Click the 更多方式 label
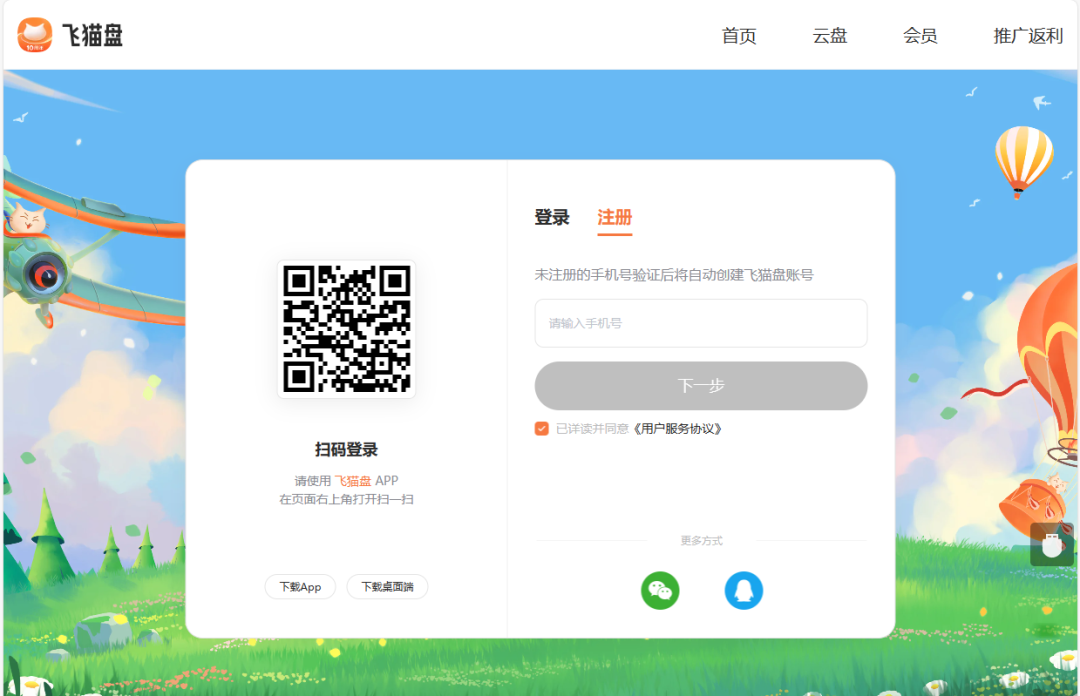 point(701,541)
